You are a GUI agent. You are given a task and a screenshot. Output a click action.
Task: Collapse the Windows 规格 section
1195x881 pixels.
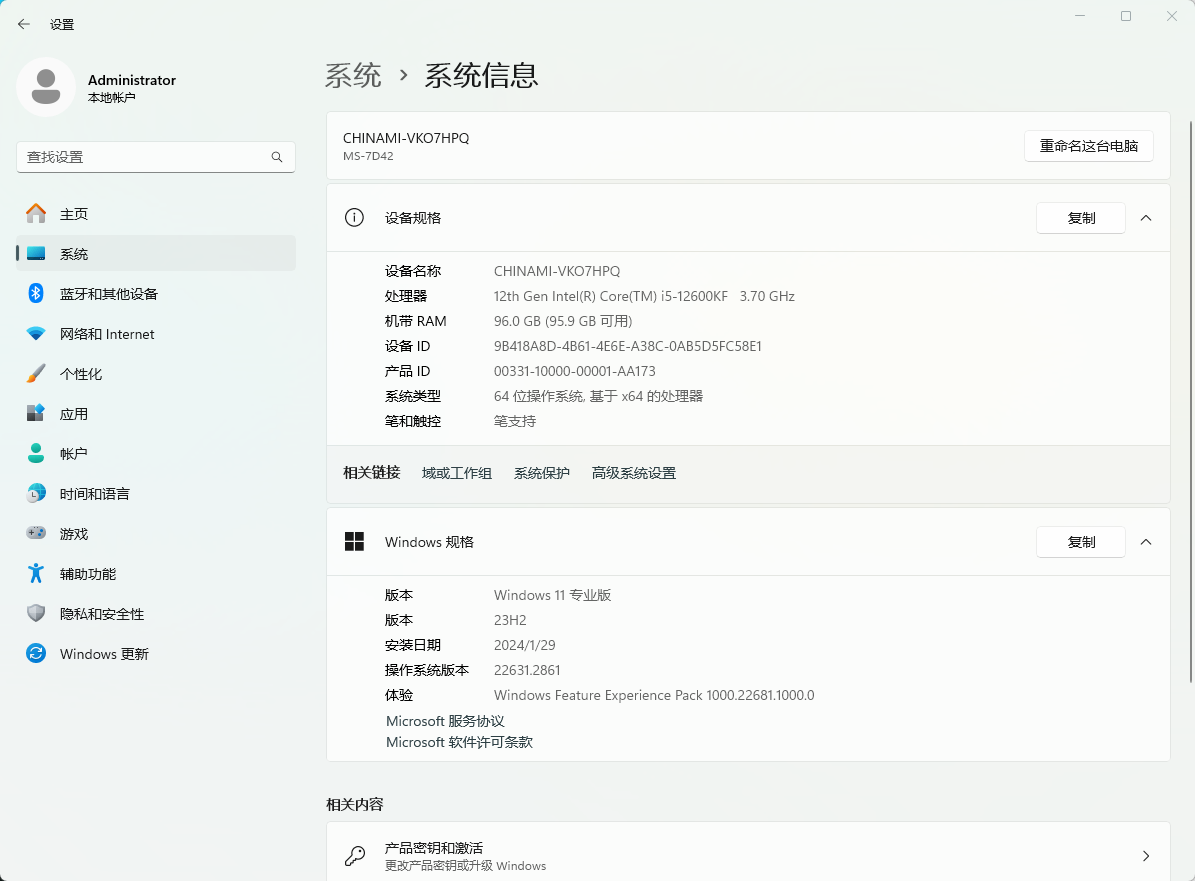tap(1145, 542)
